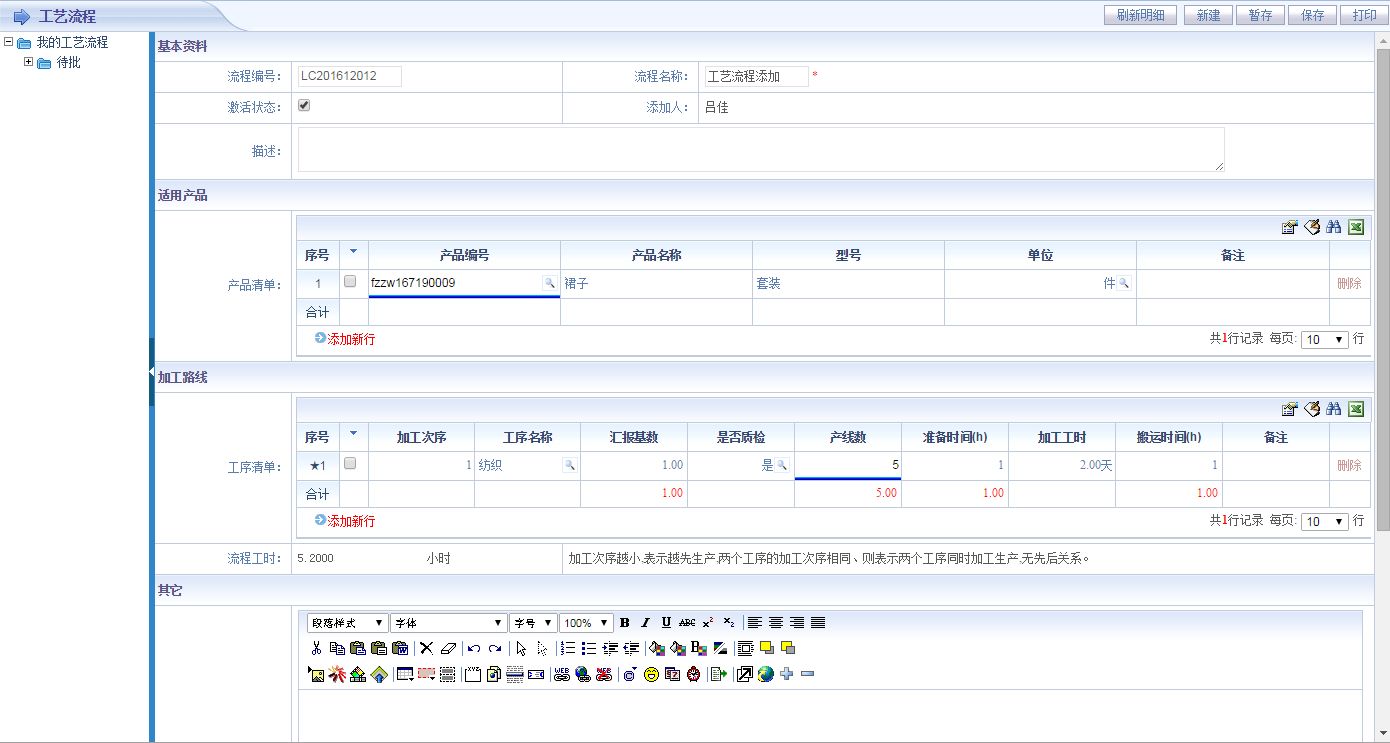Click the undo icon in the editor toolbar
This screenshot has height=743, width=1390.
(473, 647)
